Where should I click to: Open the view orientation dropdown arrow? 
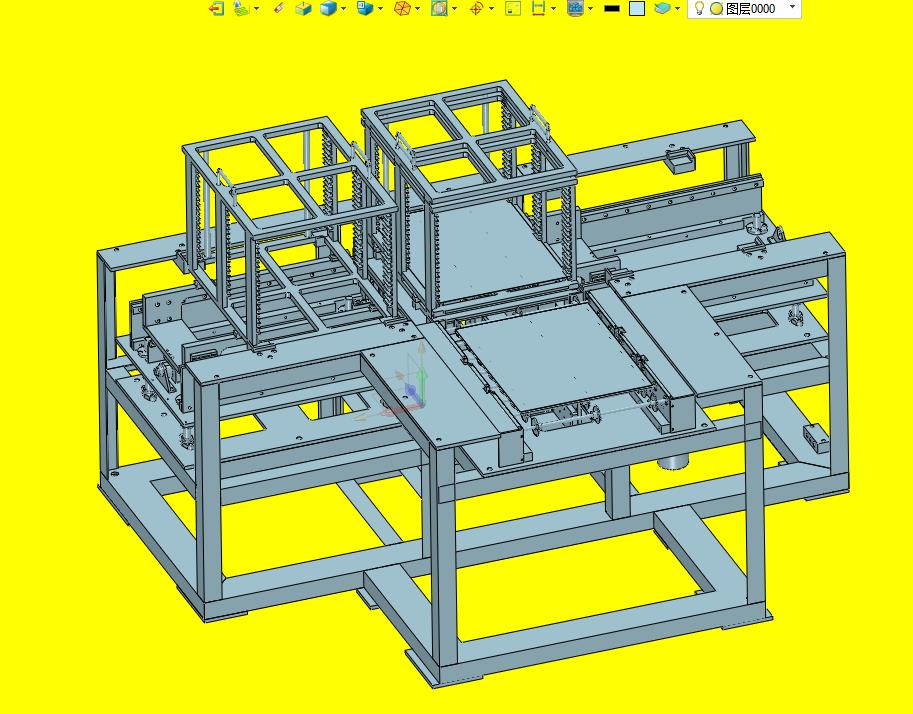tap(380, 8)
